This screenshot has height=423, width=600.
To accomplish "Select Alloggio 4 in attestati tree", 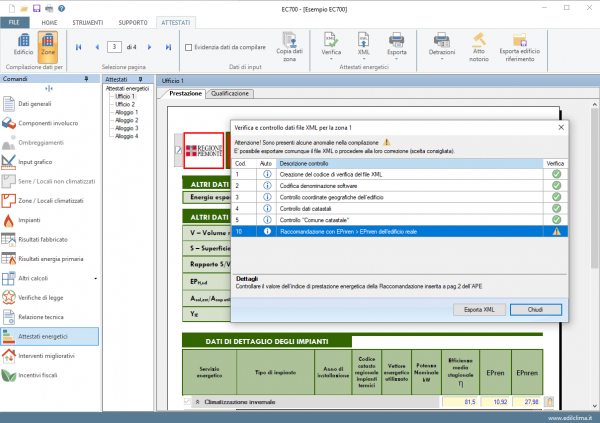I will 127,136.
